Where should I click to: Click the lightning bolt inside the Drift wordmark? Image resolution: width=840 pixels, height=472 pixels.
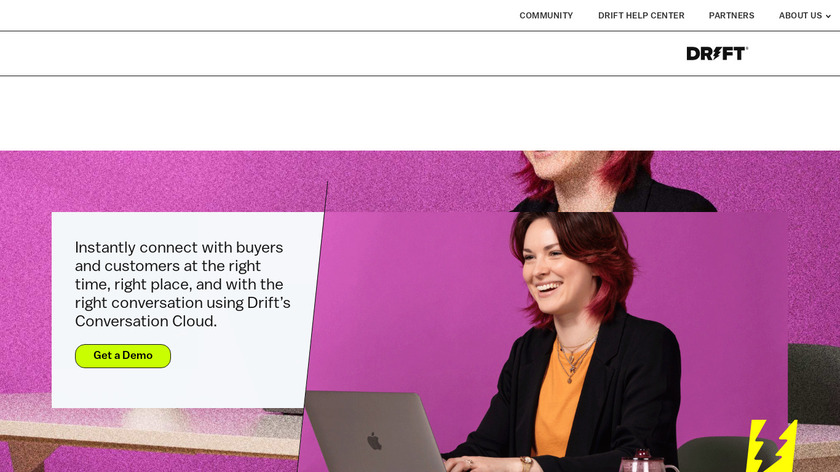(717, 54)
